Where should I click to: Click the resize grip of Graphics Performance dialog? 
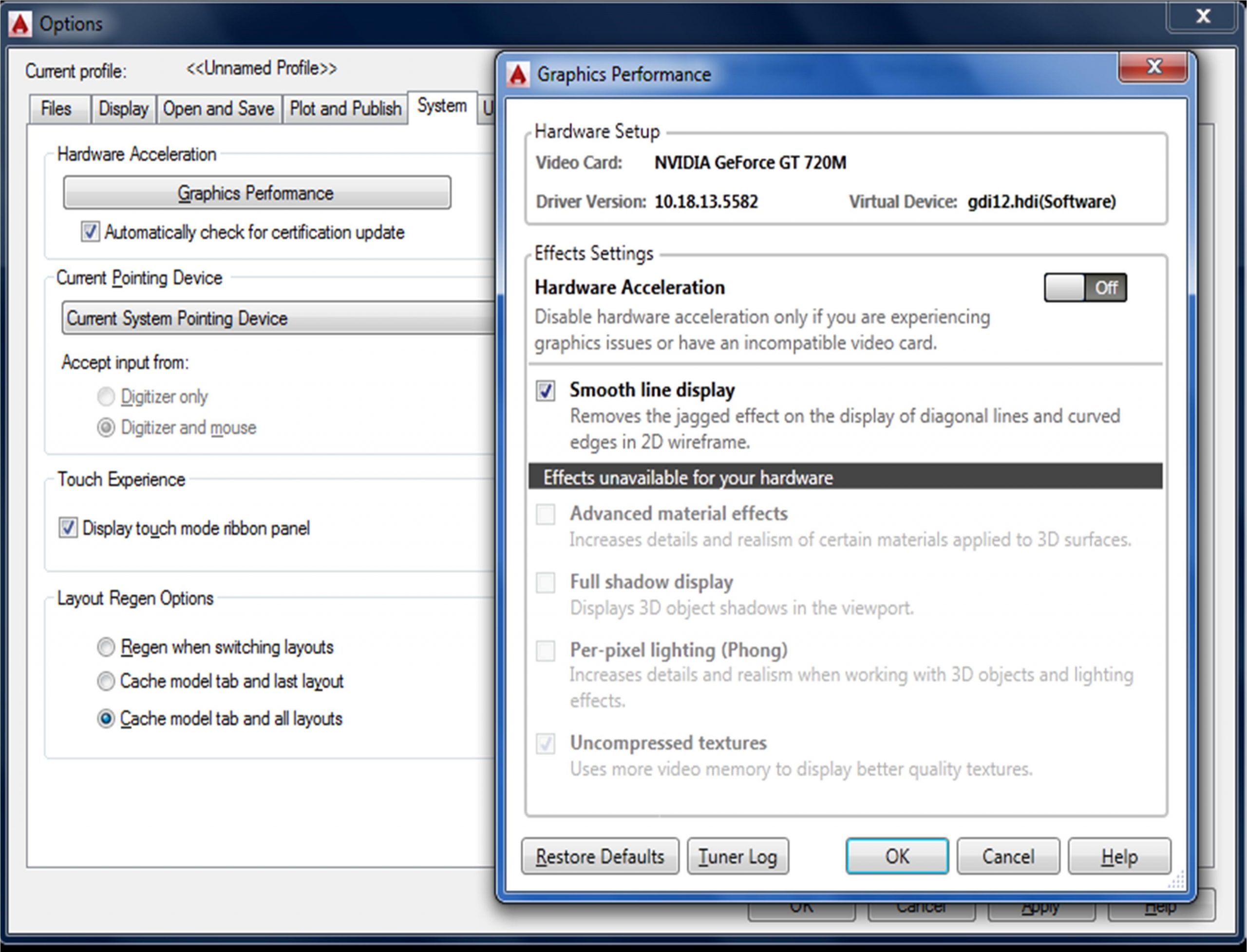pos(1178,880)
